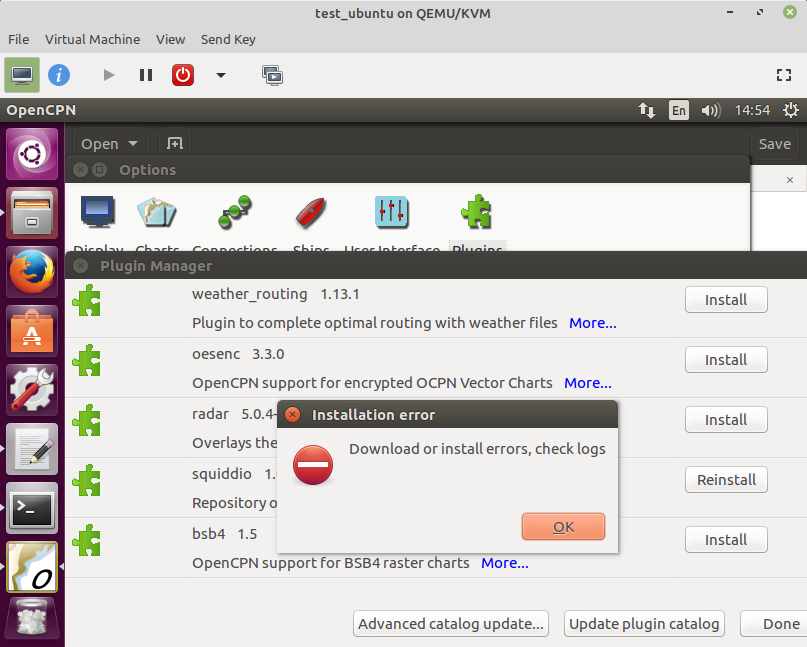This screenshot has width=807, height=647.
Task: Install the weather_routing plugin
Action: 726,300
